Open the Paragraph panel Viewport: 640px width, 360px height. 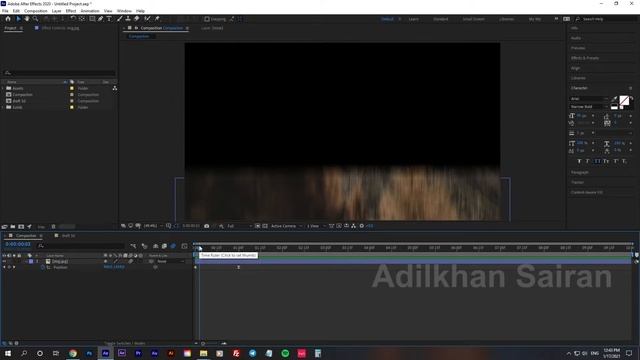pyautogui.click(x=580, y=173)
